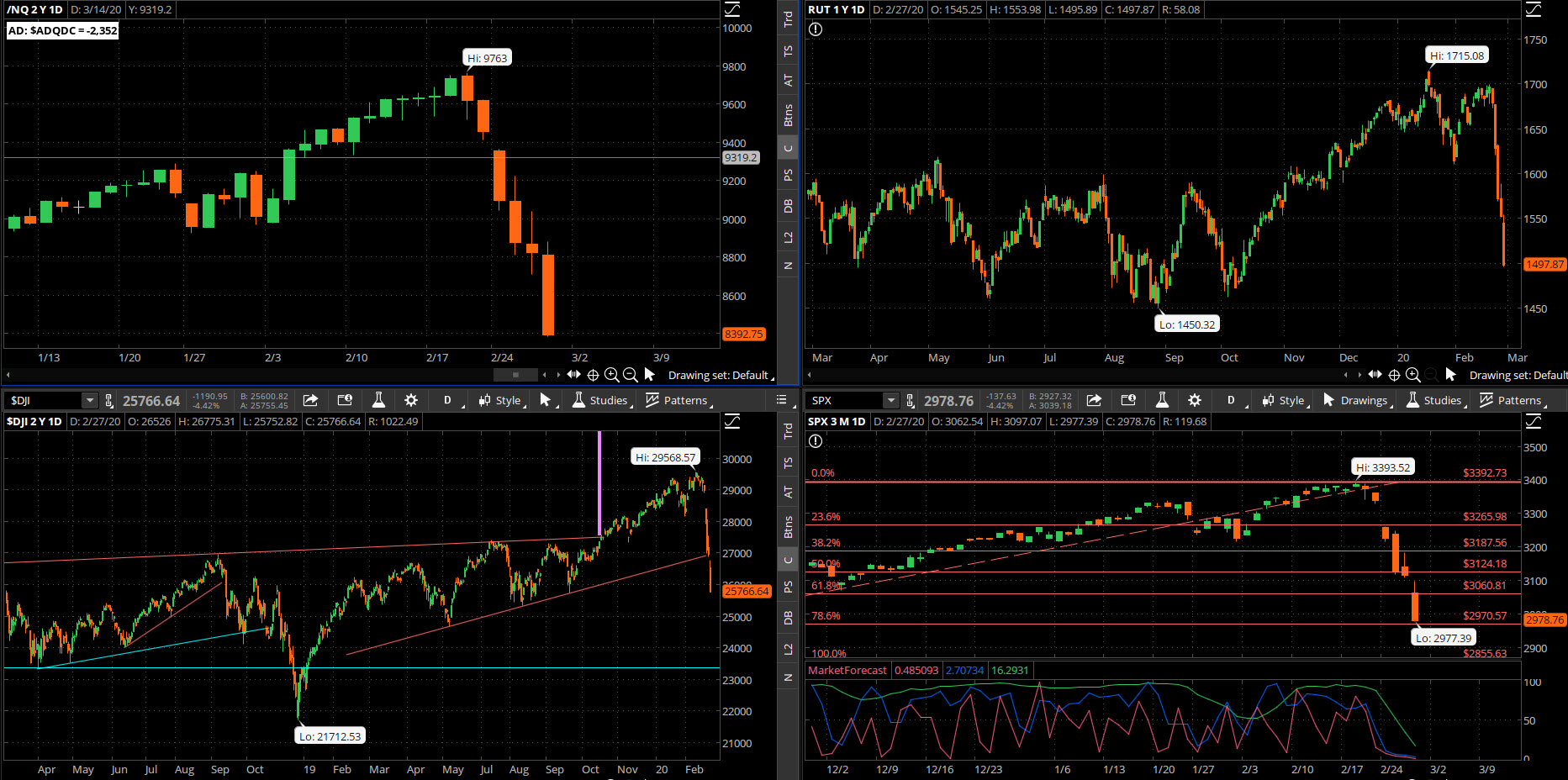The image size is (1568, 780).
Task: Click the $DJI symbol input field
Action: [43, 401]
